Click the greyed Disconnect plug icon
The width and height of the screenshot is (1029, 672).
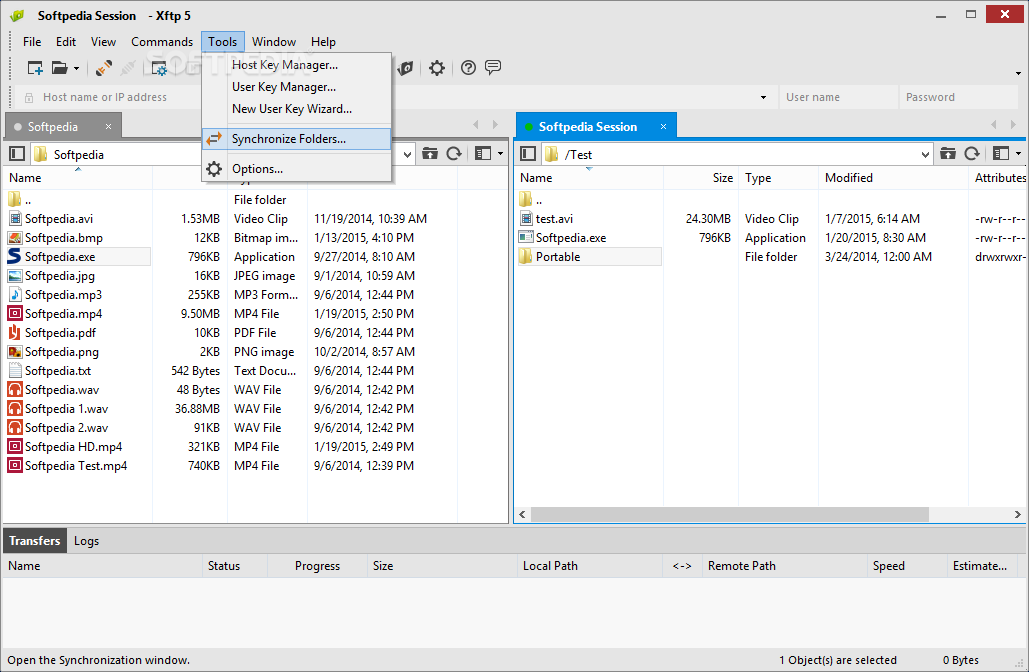129,68
